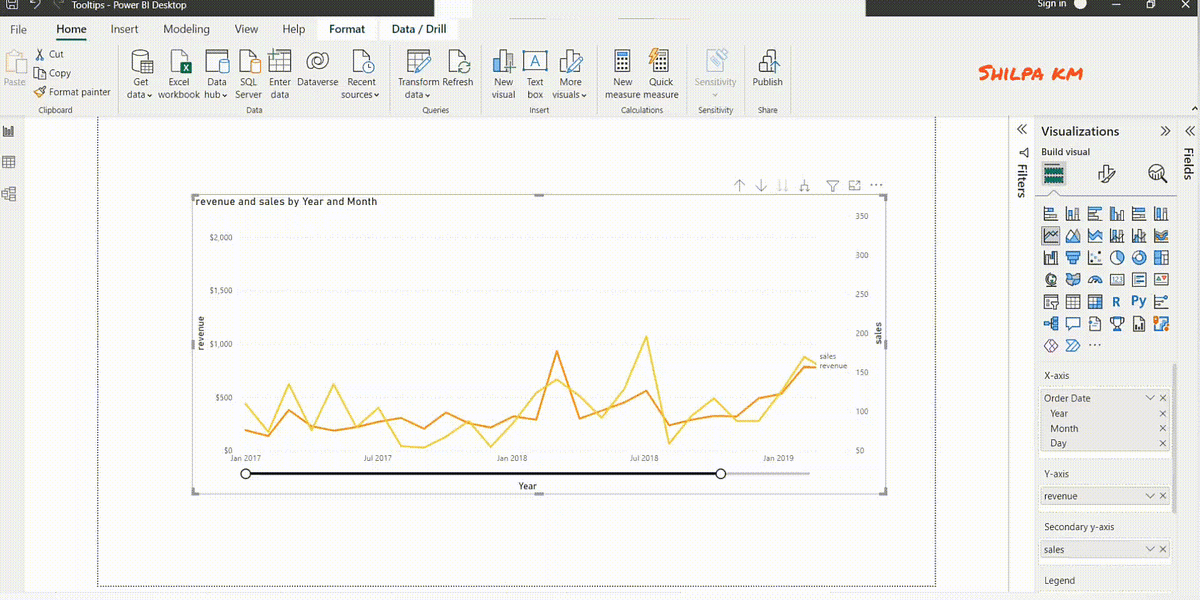Click the Year range slider handle
The width and height of the screenshot is (1200, 600).
(720, 473)
